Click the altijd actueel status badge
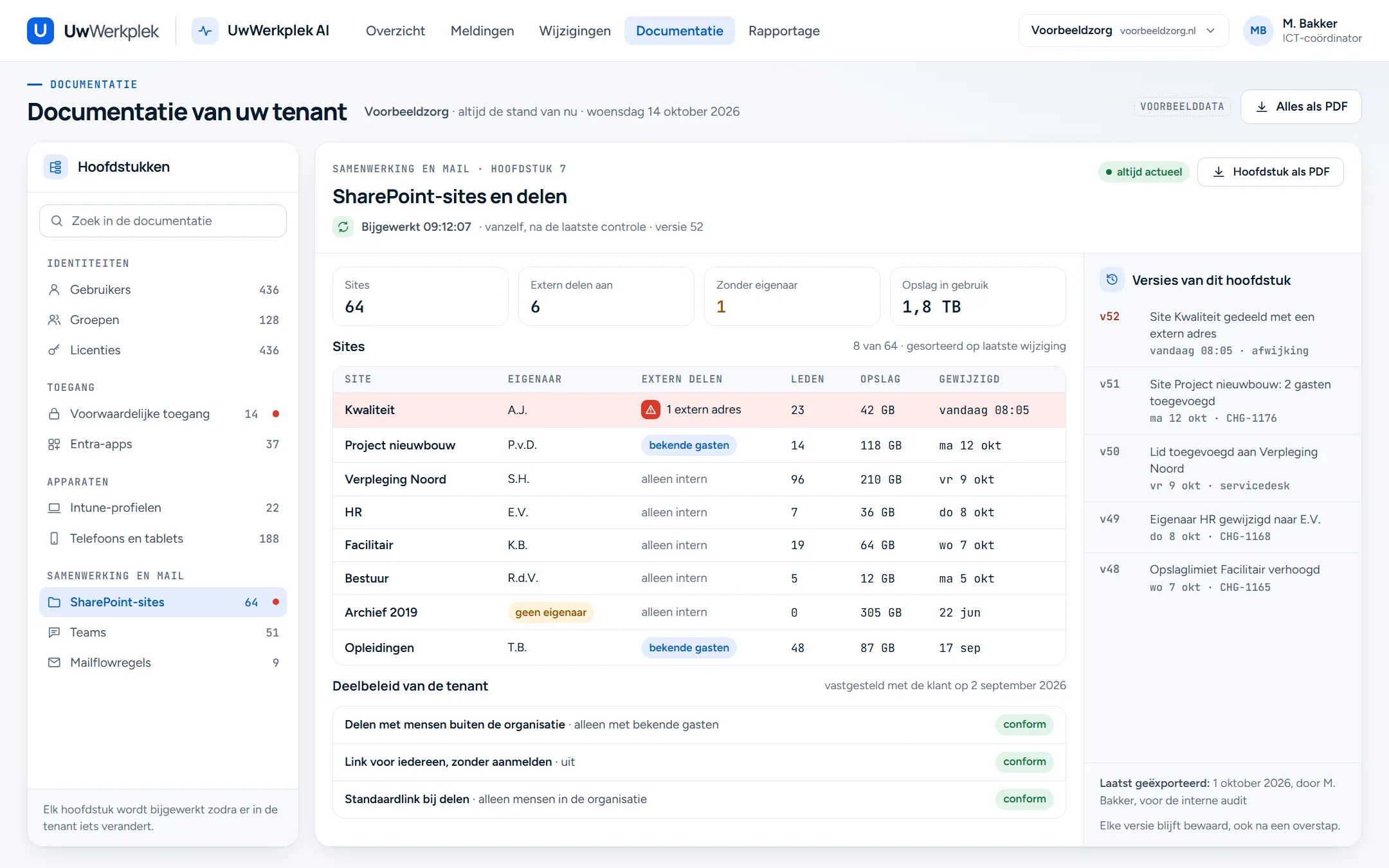 [1144, 172]
